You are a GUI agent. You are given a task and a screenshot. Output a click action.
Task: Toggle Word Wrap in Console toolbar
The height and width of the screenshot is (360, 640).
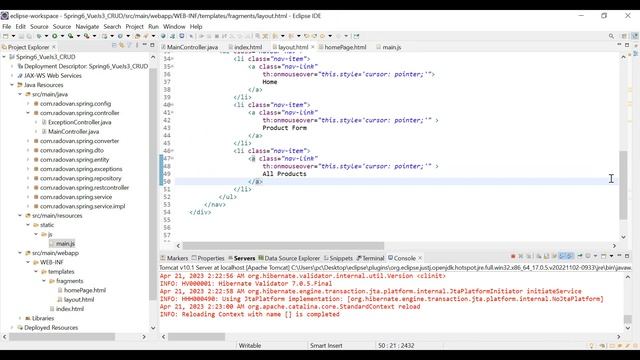click(x=554, y=256)
